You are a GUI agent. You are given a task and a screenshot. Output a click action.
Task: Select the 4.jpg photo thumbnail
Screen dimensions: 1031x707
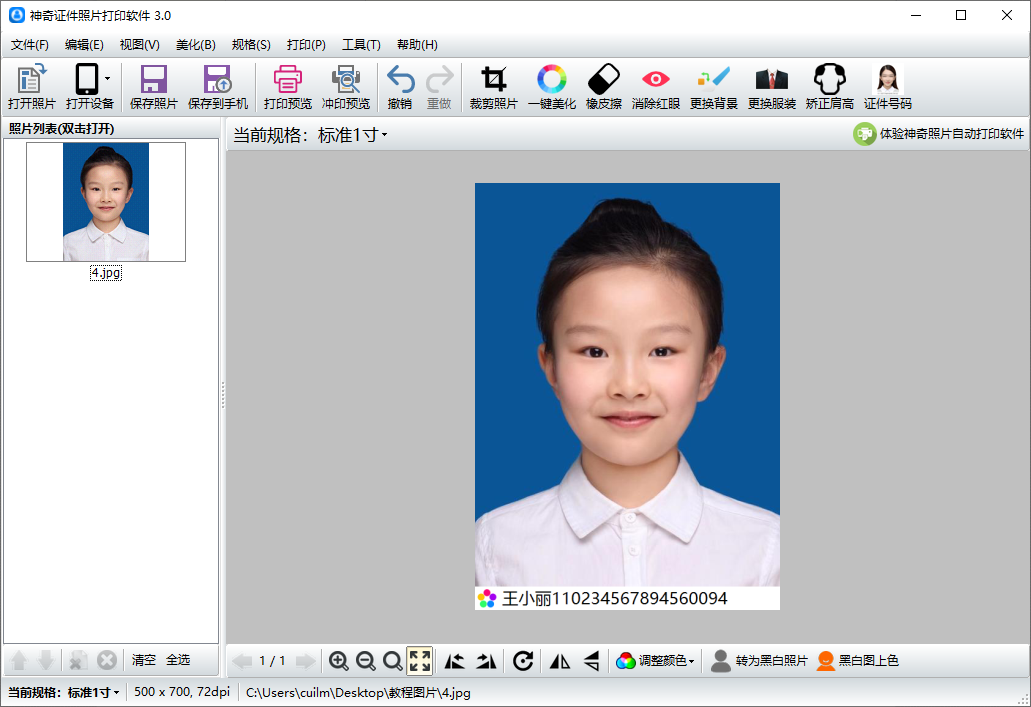coord(106,203)
